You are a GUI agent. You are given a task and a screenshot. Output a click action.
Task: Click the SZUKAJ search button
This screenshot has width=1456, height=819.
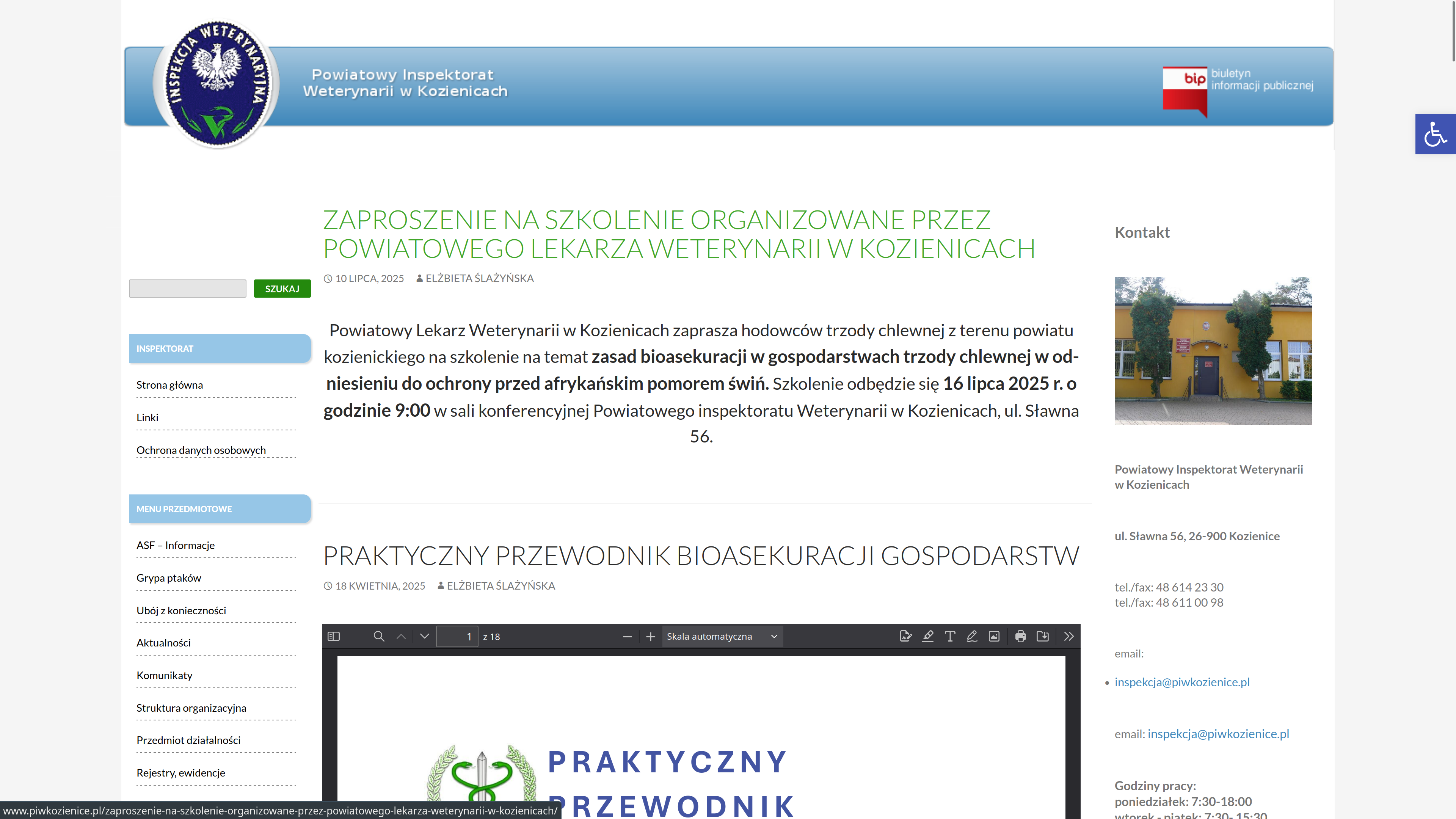[x=282, y=289]
